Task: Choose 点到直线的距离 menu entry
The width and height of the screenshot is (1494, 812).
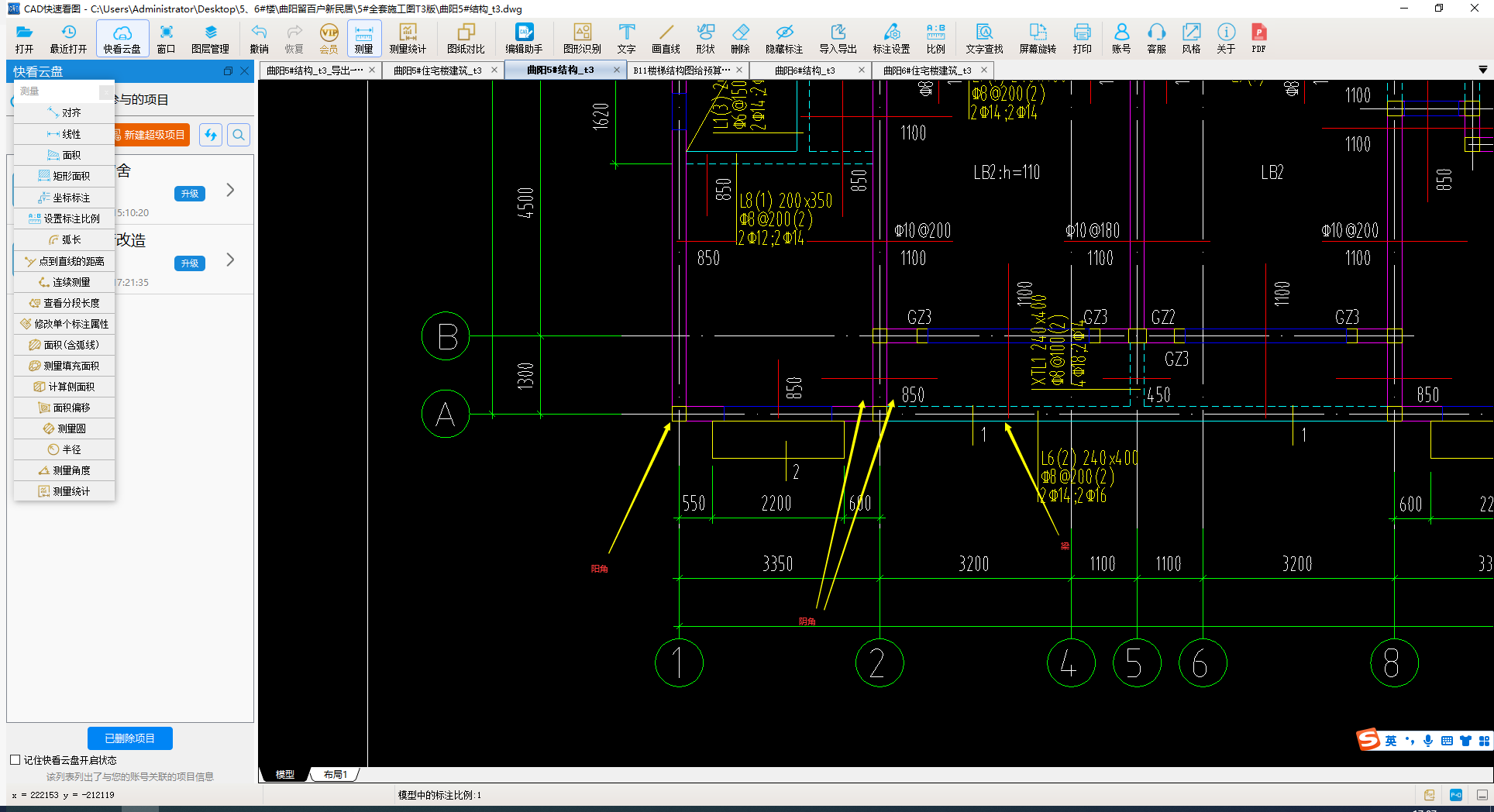Action: 64,261
